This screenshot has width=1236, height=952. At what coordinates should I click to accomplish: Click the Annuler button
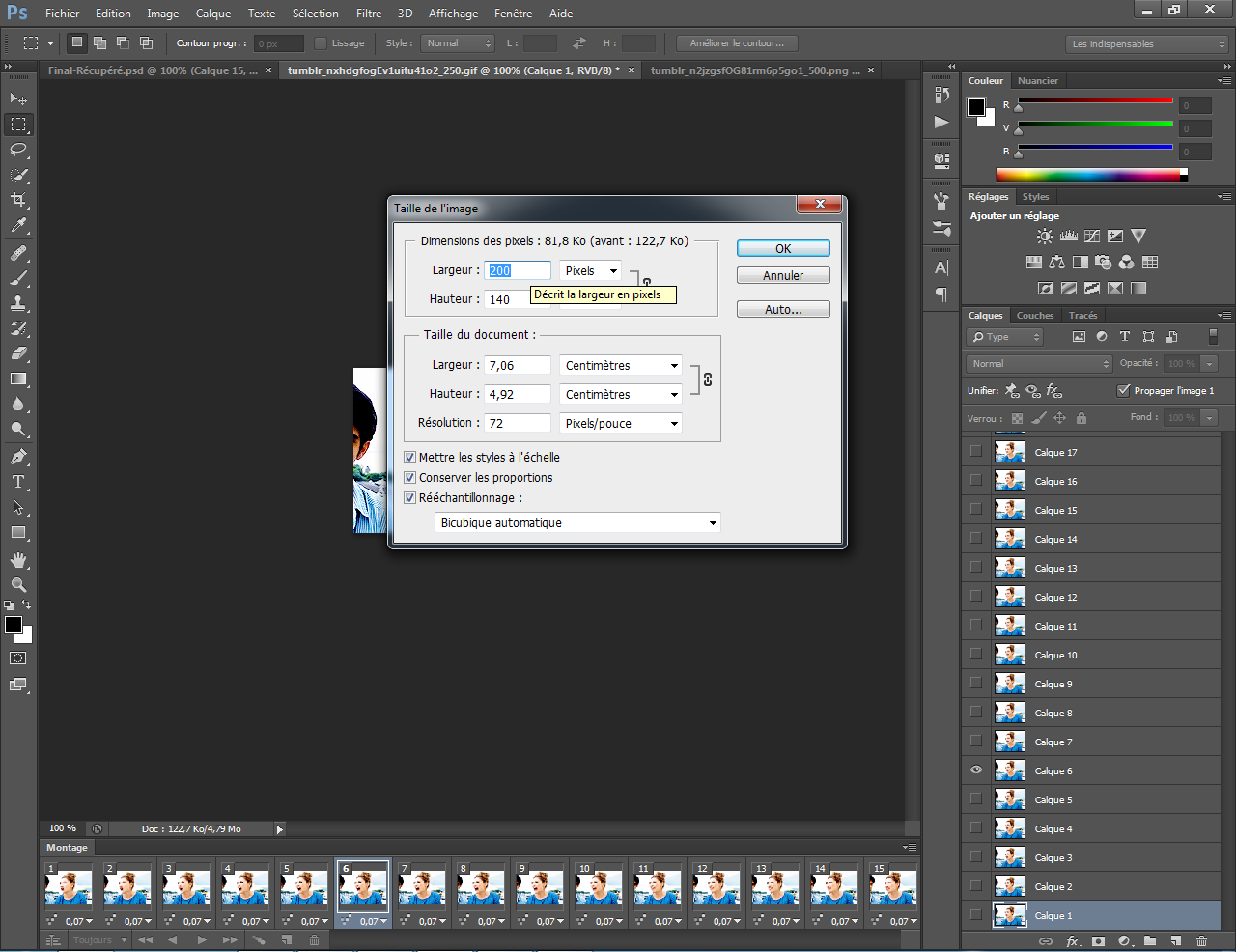[x=783, y=276]
